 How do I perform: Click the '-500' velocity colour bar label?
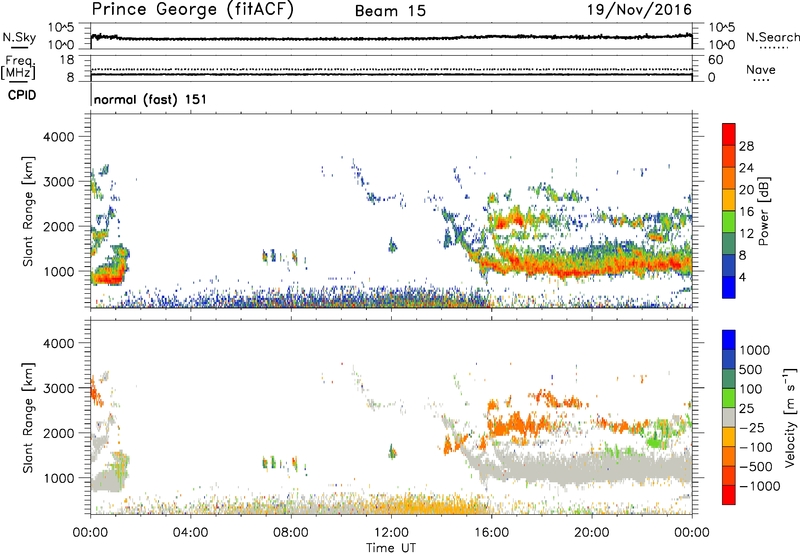coord(755,467)
